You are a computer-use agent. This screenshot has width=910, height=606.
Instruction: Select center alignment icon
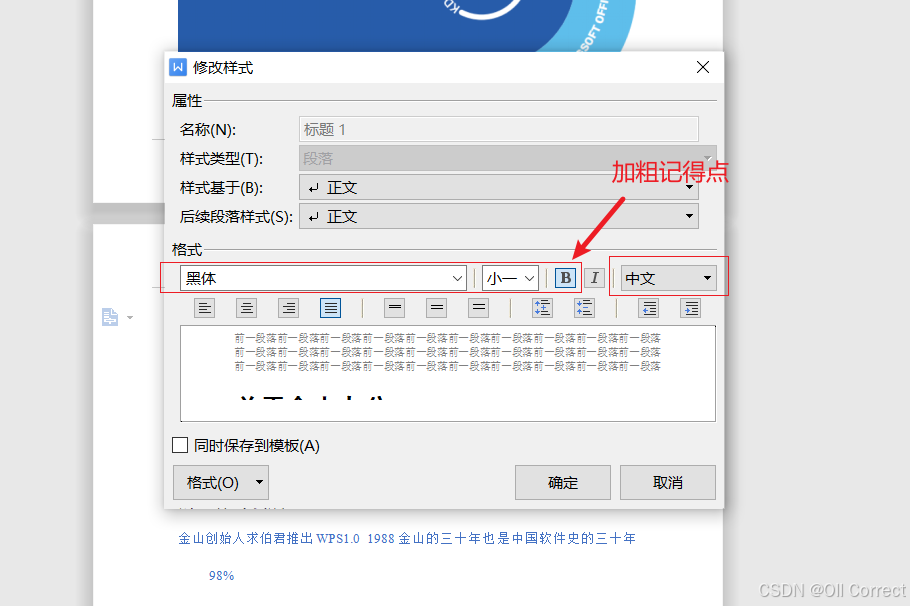[247, 308]
